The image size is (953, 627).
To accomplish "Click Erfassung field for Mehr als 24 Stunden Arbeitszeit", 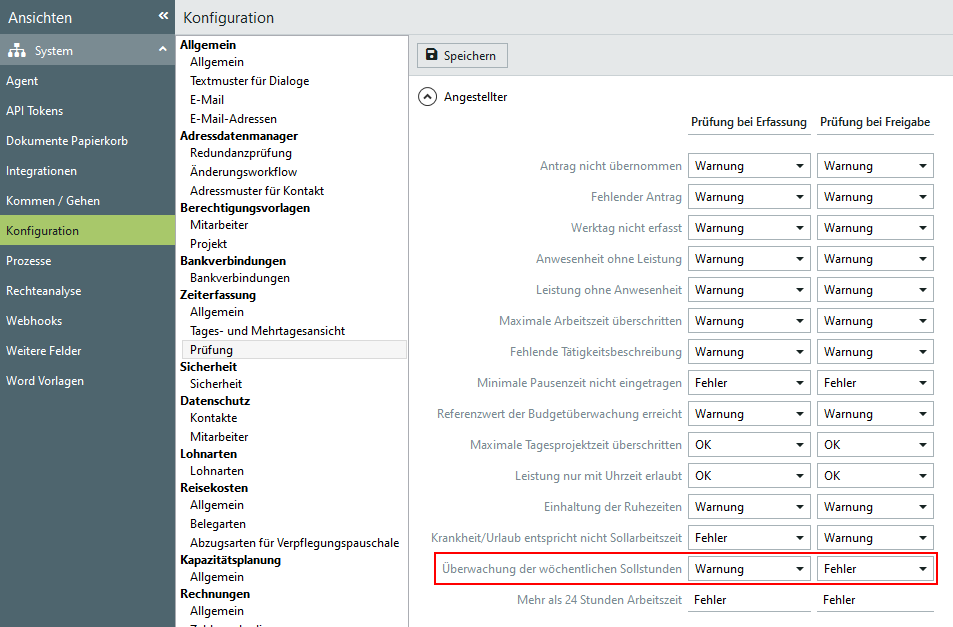I will (x=749, y=600).
